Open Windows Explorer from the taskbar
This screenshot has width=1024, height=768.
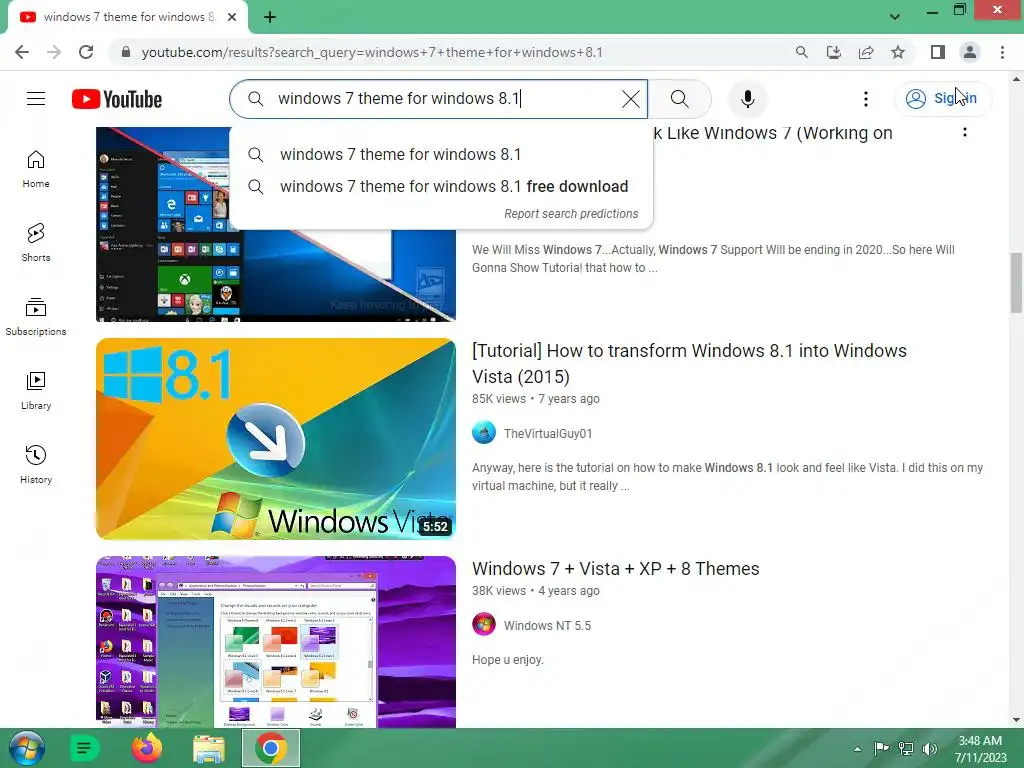point(209,748)
